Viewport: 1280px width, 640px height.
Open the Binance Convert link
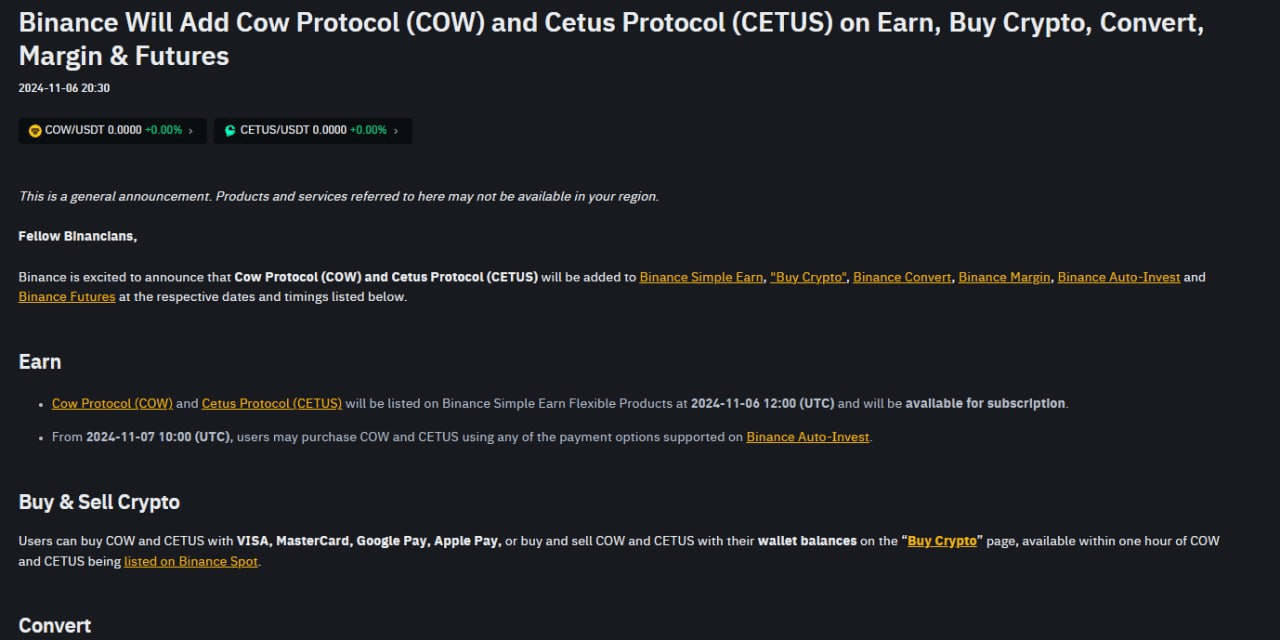[x=902, y=277]
